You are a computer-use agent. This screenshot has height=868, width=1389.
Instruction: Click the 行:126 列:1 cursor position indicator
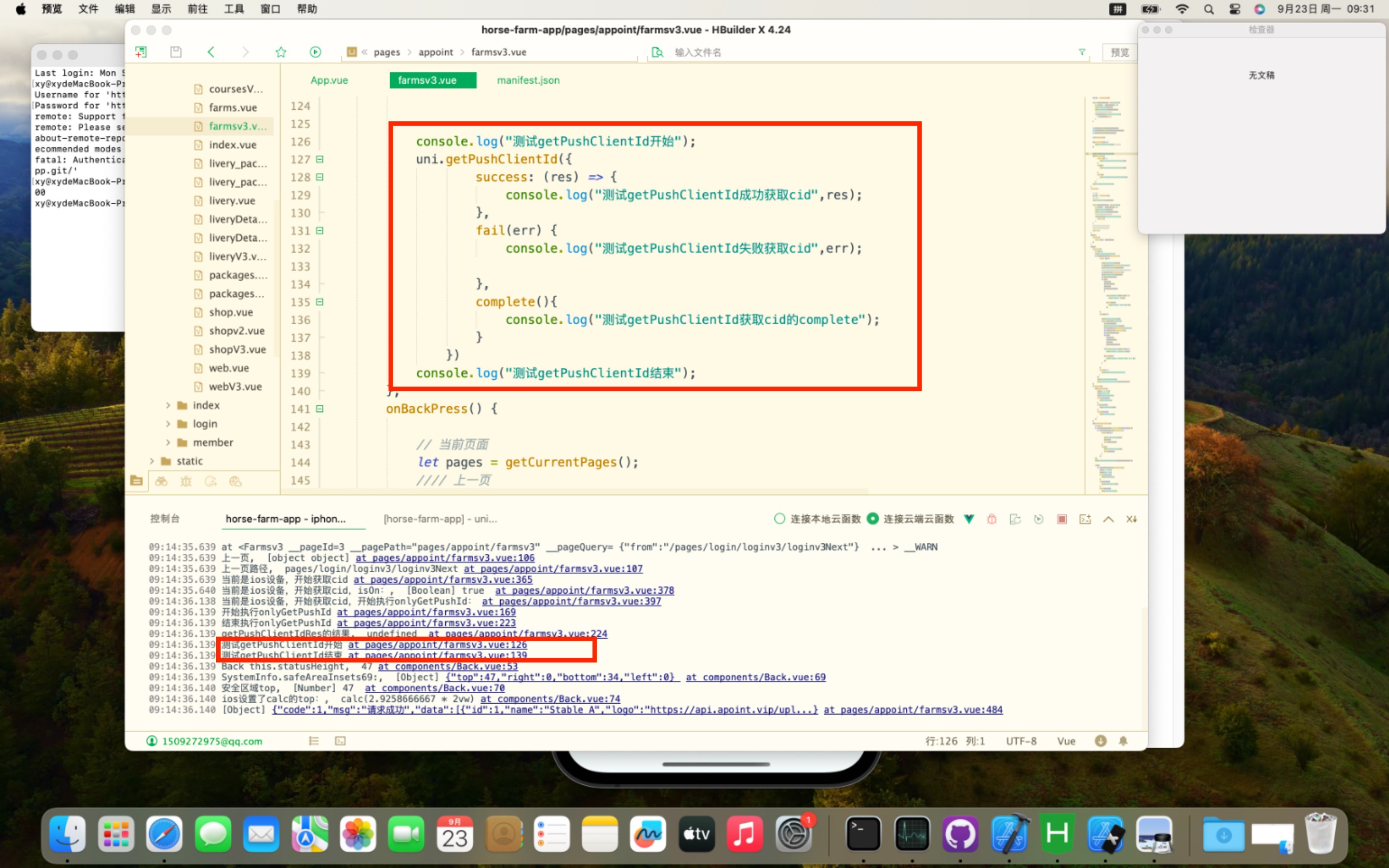955,741
